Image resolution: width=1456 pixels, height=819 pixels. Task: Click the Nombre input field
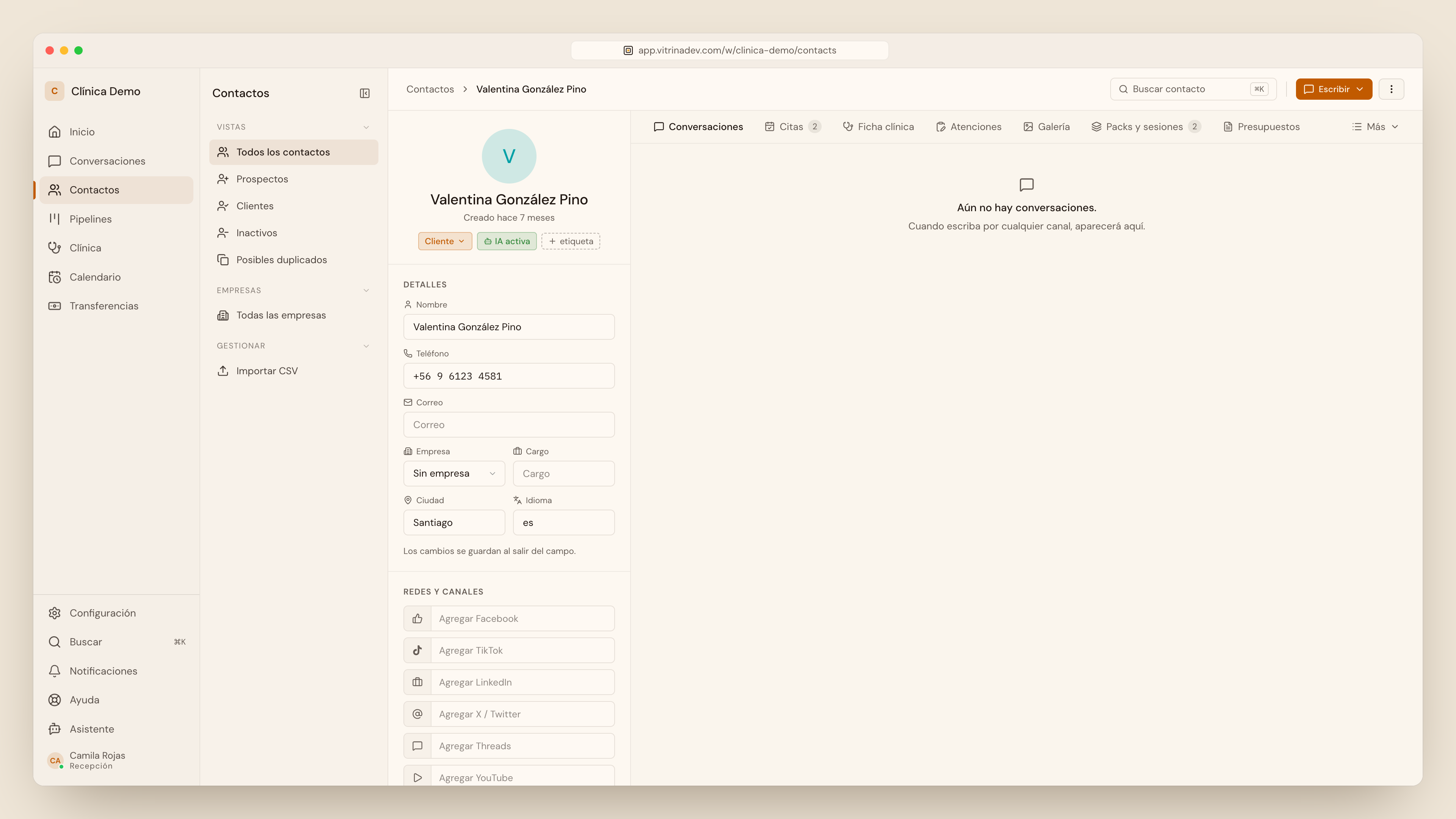509,327
